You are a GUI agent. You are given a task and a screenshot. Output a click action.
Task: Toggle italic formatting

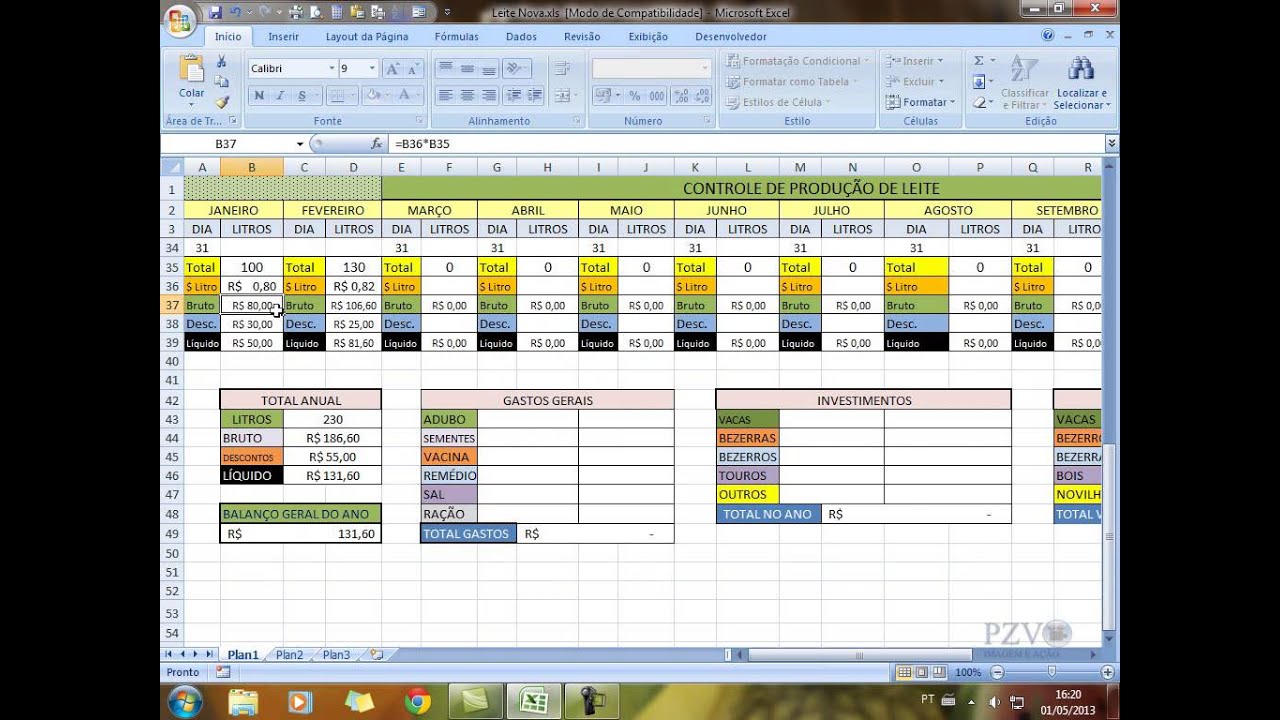[x=280, y=96]
